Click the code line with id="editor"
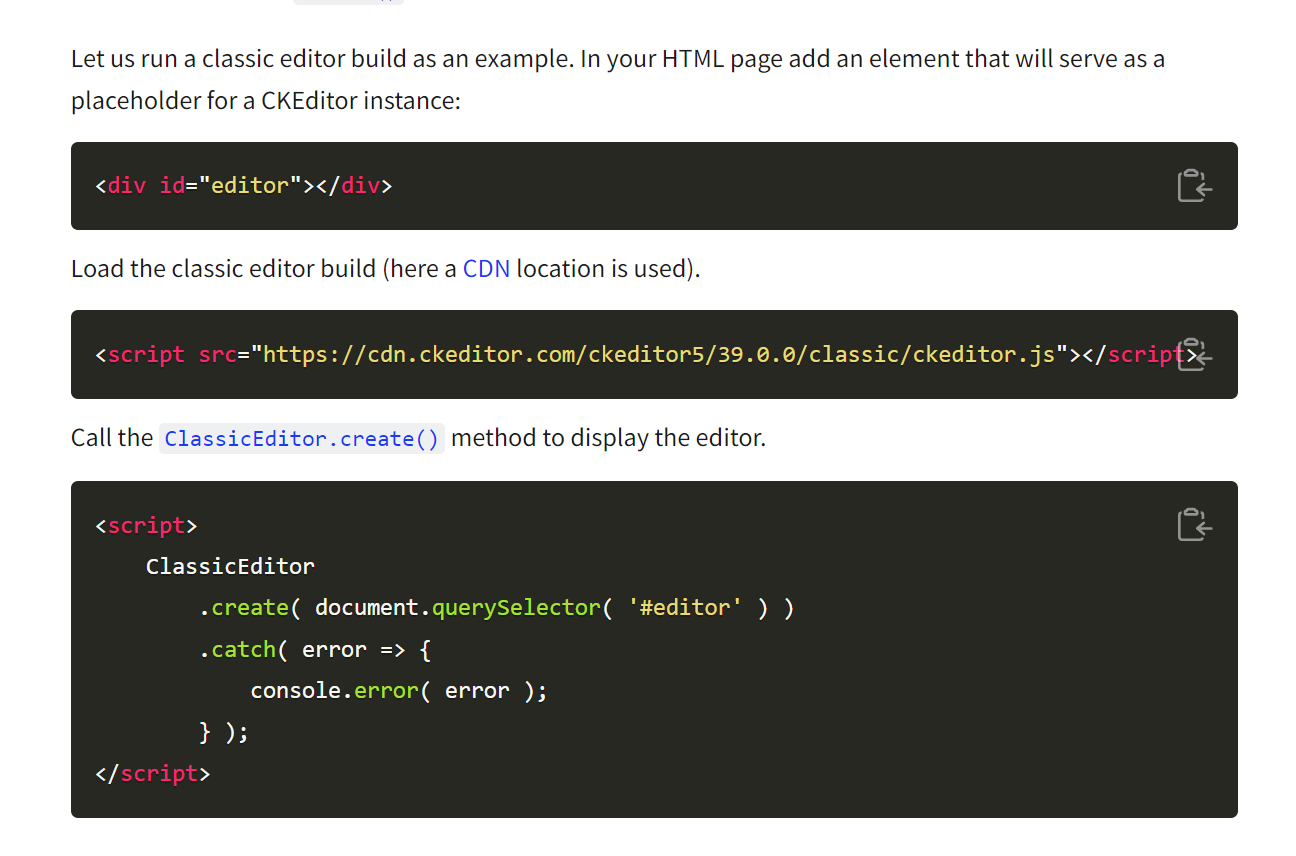Image resolution: width=1296 pixels, height=856 pixels. pyautogui.click(x=244, y=186)
